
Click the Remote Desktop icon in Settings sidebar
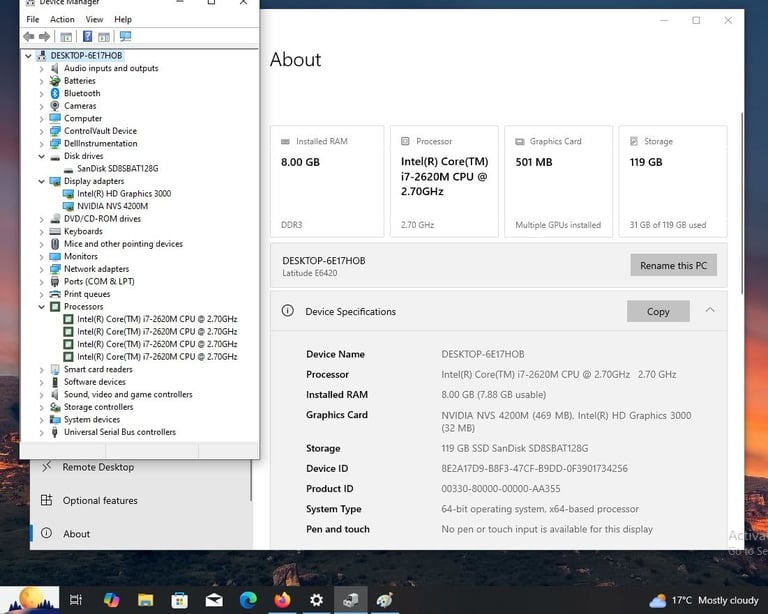click(47, 467)
